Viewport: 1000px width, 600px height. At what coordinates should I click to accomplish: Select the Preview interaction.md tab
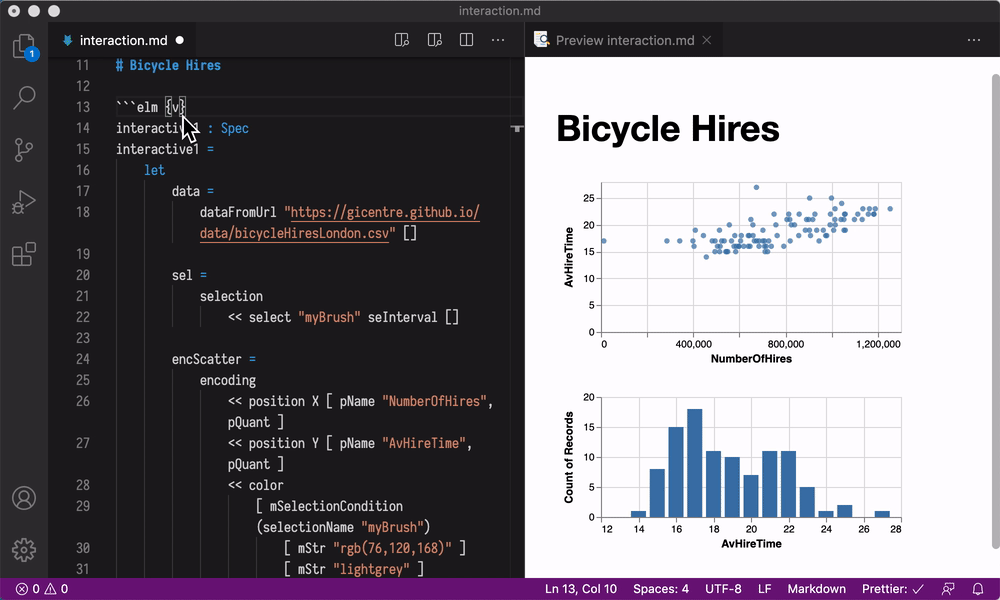[x=624, y=40]
